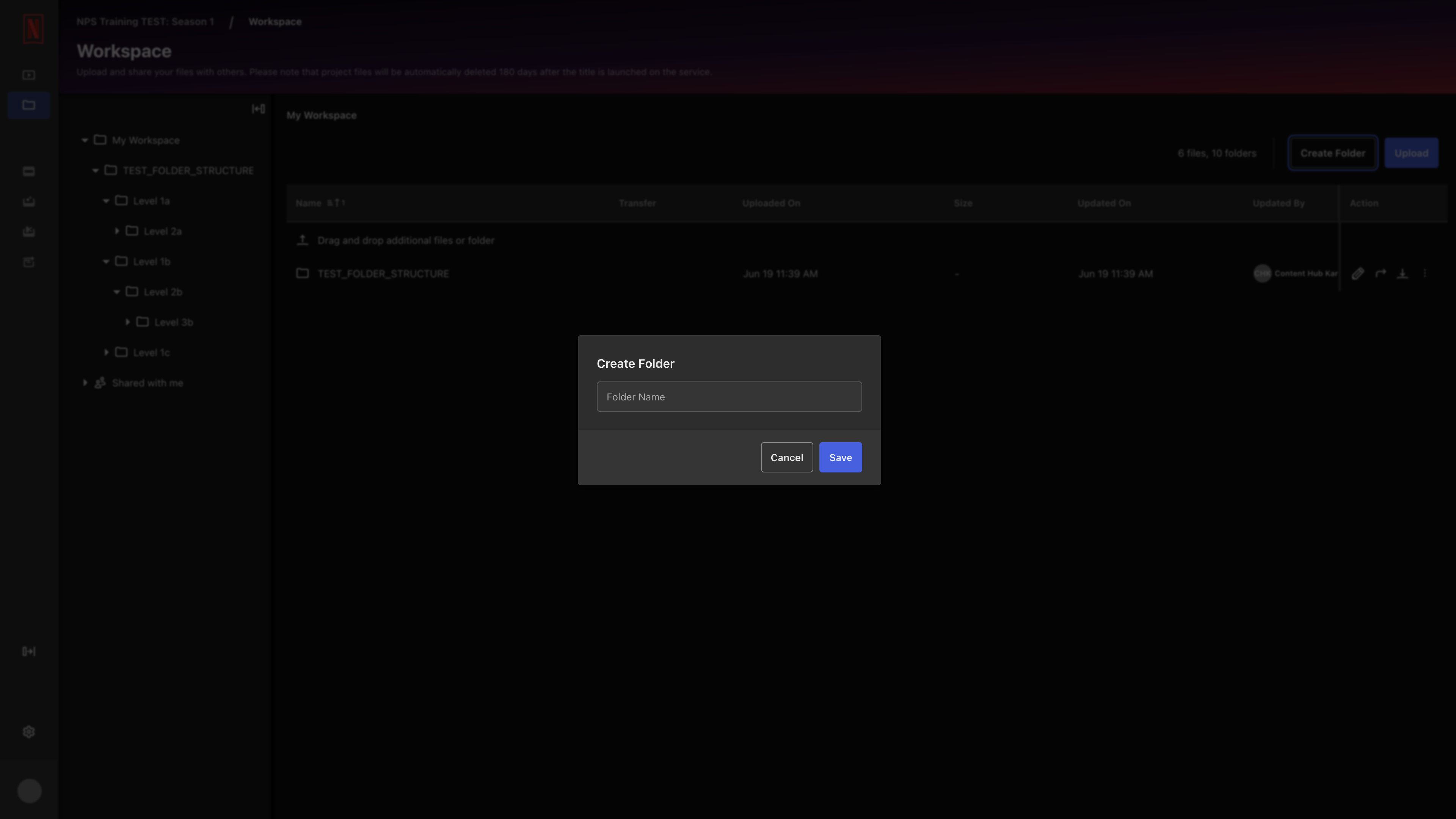Click folder icon in TEST_FOLDER_STRUCTURE table row

point(303,273)
